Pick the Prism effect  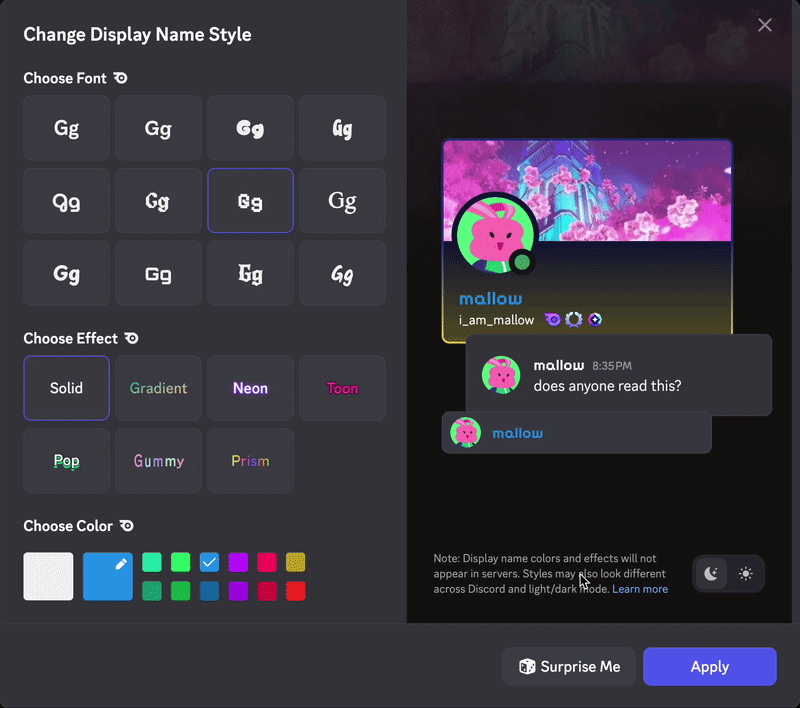point(250,461)
